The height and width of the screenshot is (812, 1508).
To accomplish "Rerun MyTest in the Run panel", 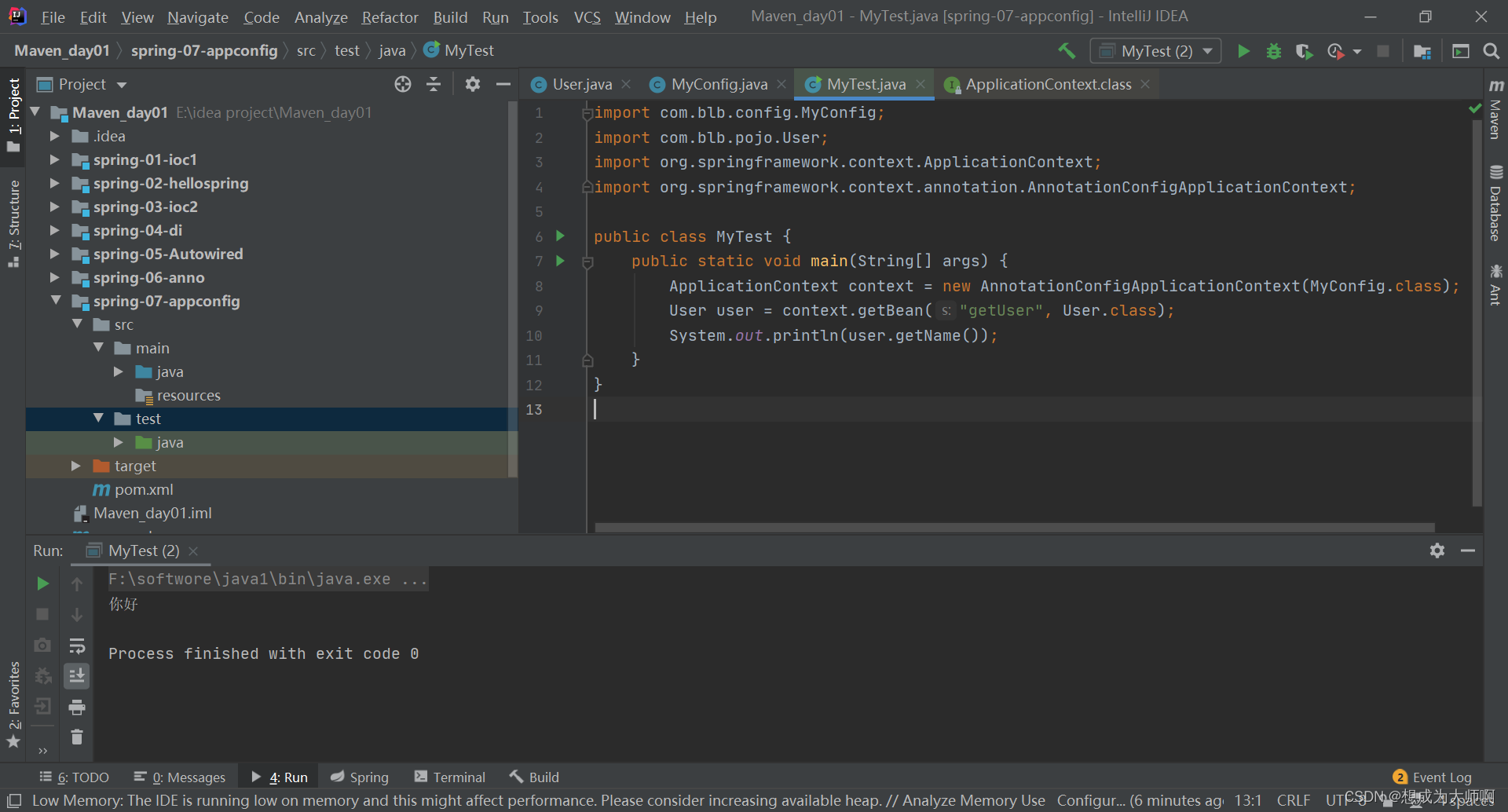I will pyautogui.click(x=43, y=583).
